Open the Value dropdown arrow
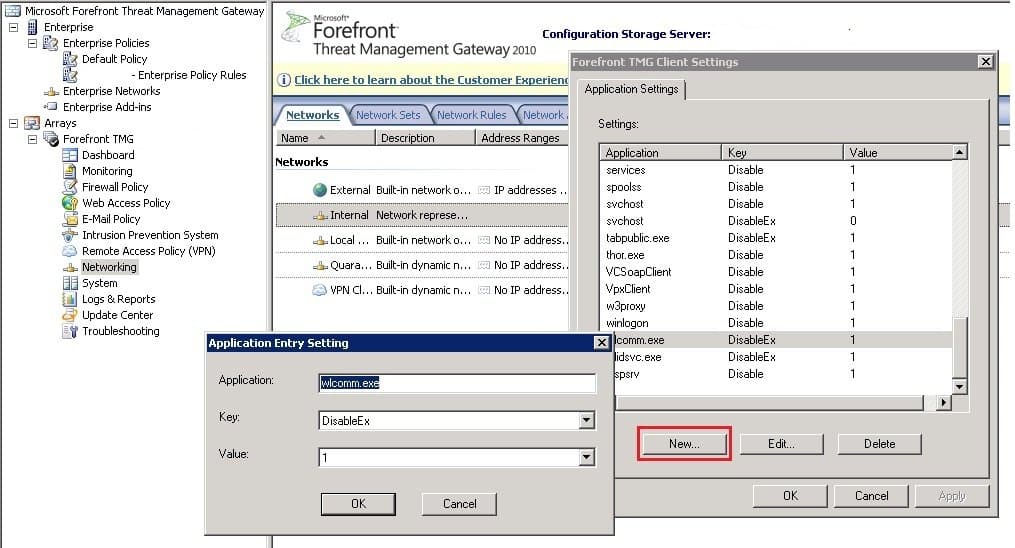The height and width of the screenshot is (548, 1015). 586,457
